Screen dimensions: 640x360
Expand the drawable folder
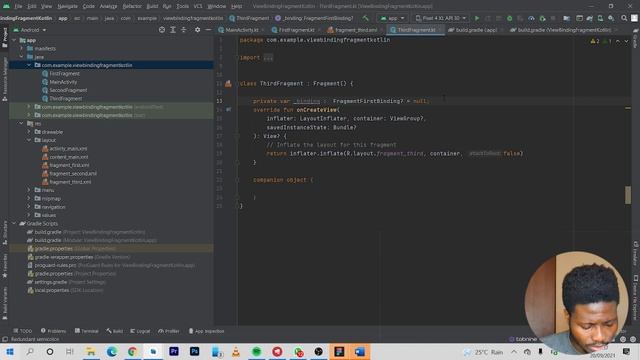click(x=29, y=132)
